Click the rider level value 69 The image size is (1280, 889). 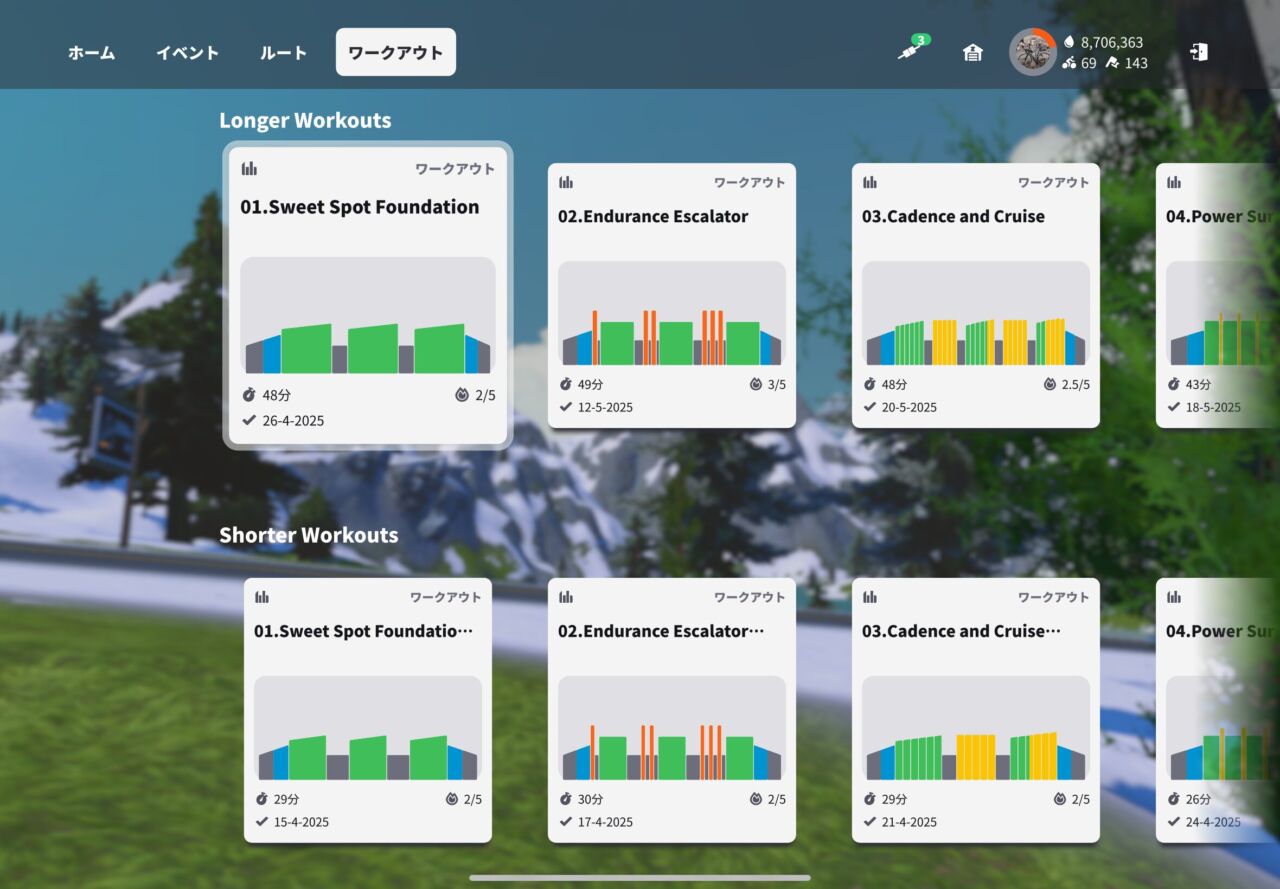click(1088, 63)
